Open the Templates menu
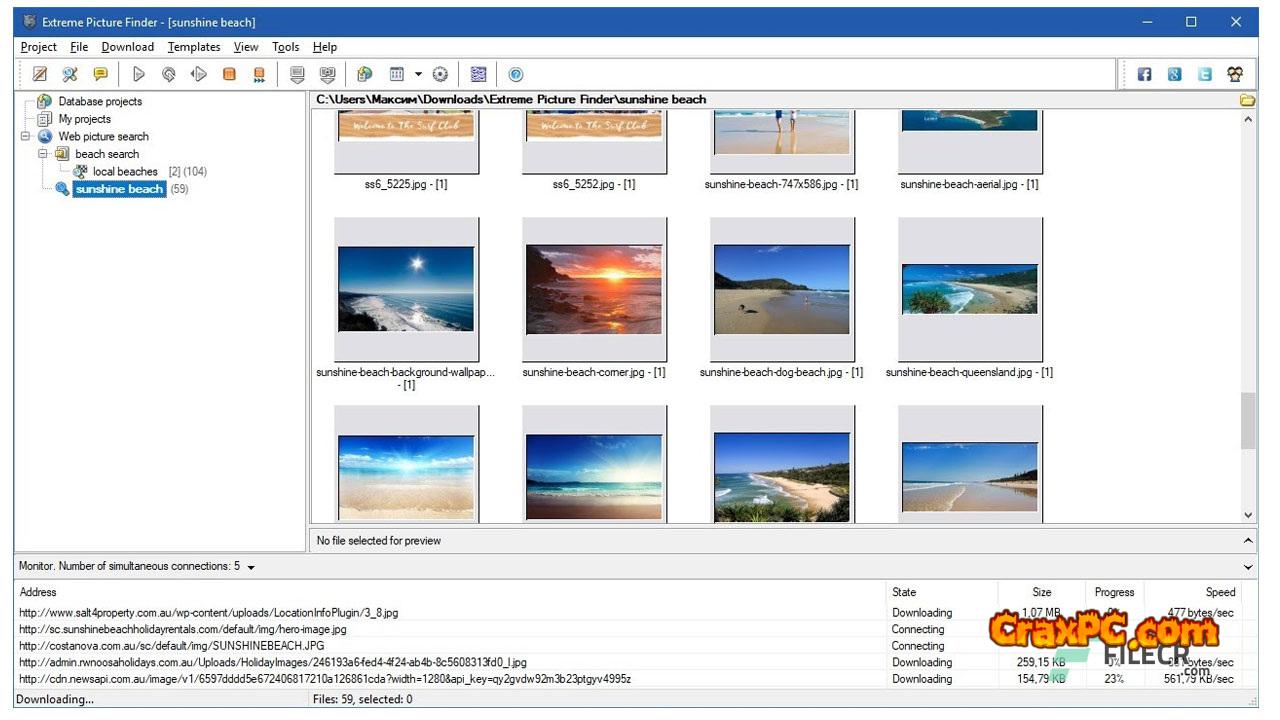Image resolution: width=1280 pixels, height=720 pixels. coord(194,47)
